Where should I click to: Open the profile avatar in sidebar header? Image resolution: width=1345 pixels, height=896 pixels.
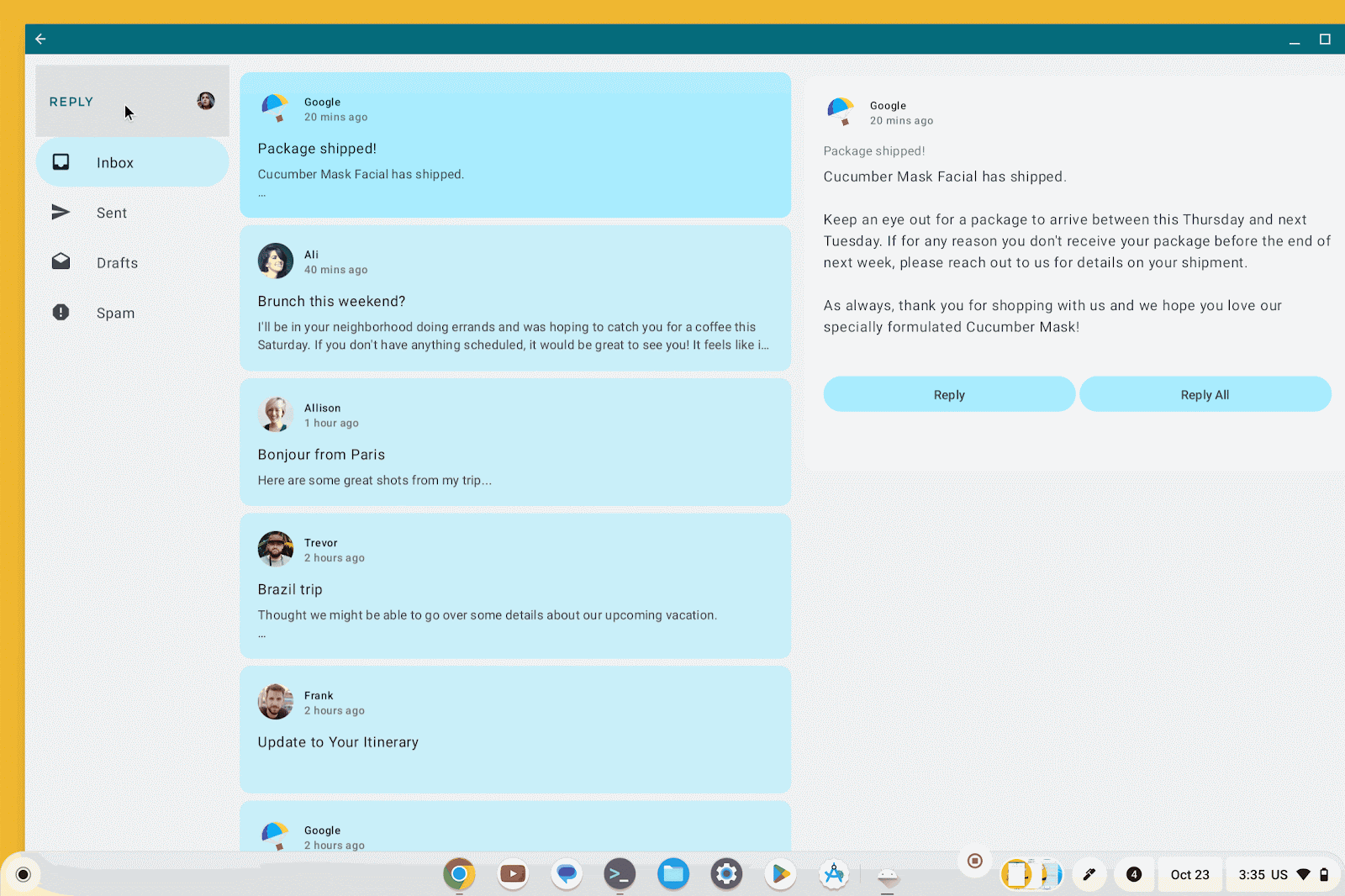(206, 102)
